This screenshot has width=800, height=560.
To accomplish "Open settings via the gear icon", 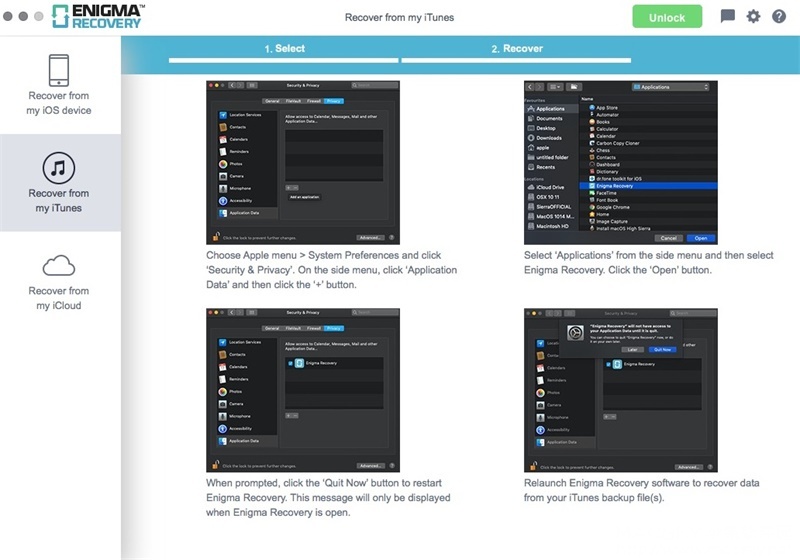I will (754, 16).
